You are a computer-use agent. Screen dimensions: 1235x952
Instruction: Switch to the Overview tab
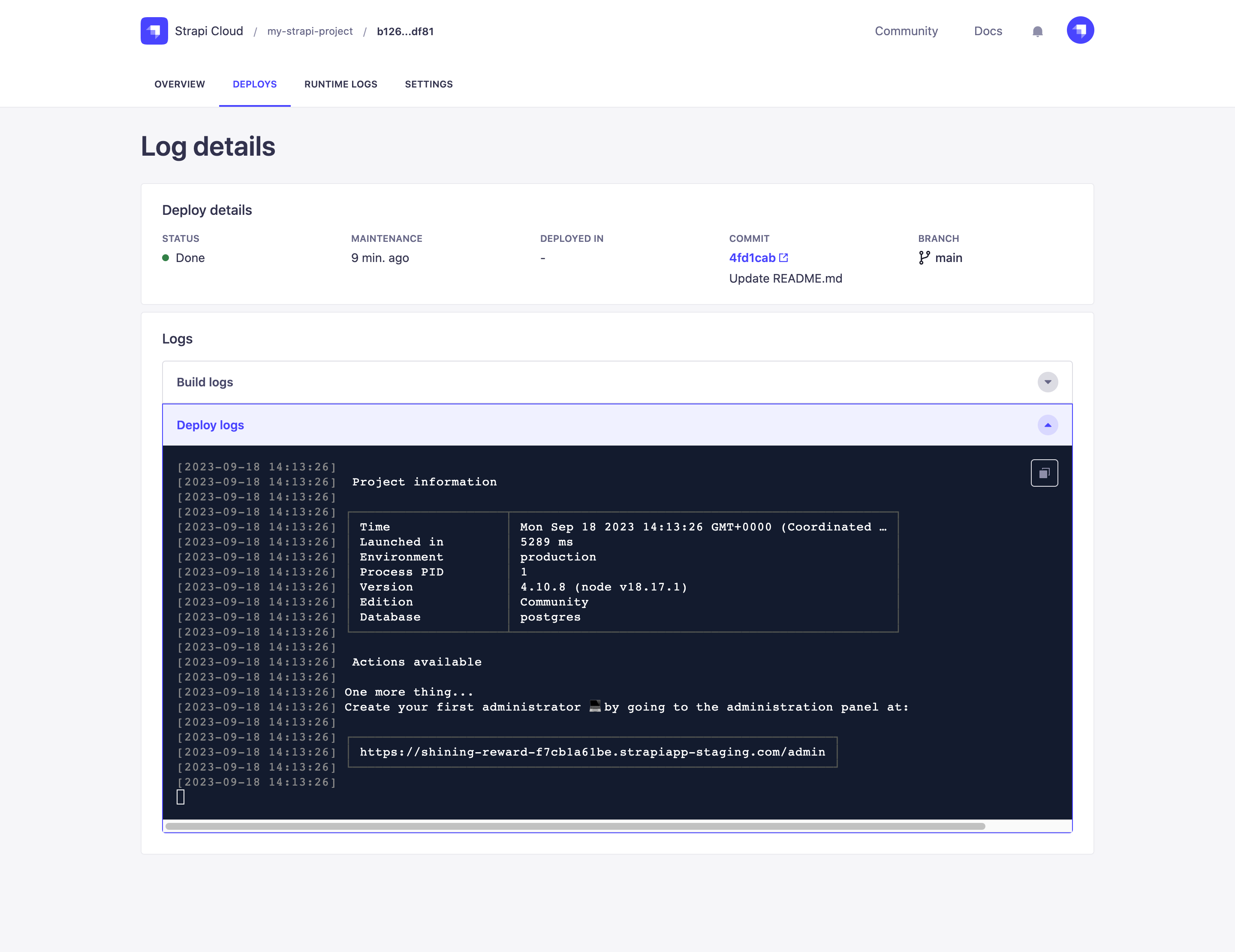point(180,84)
